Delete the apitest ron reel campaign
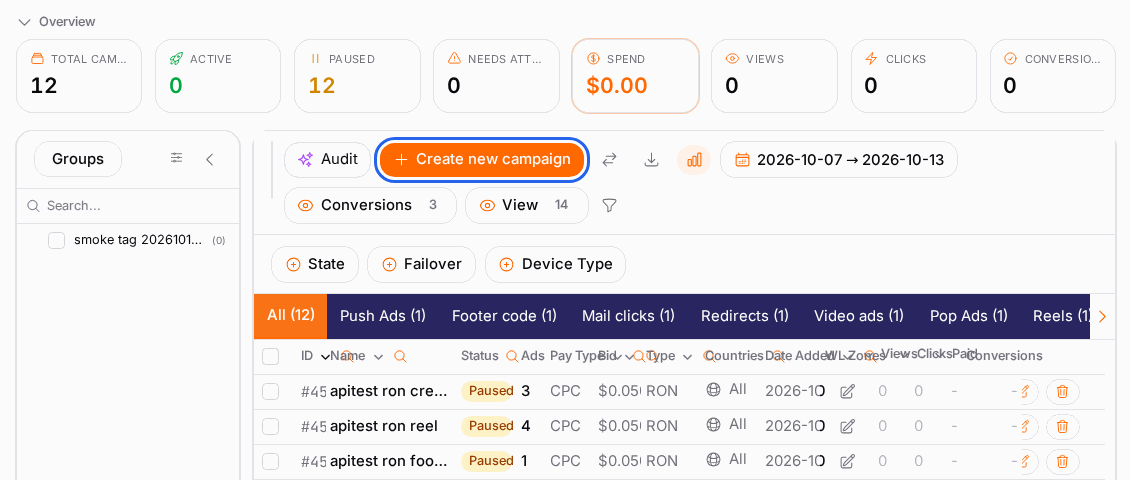This screenshot has width=1130, height=480. click(1062, 426)
